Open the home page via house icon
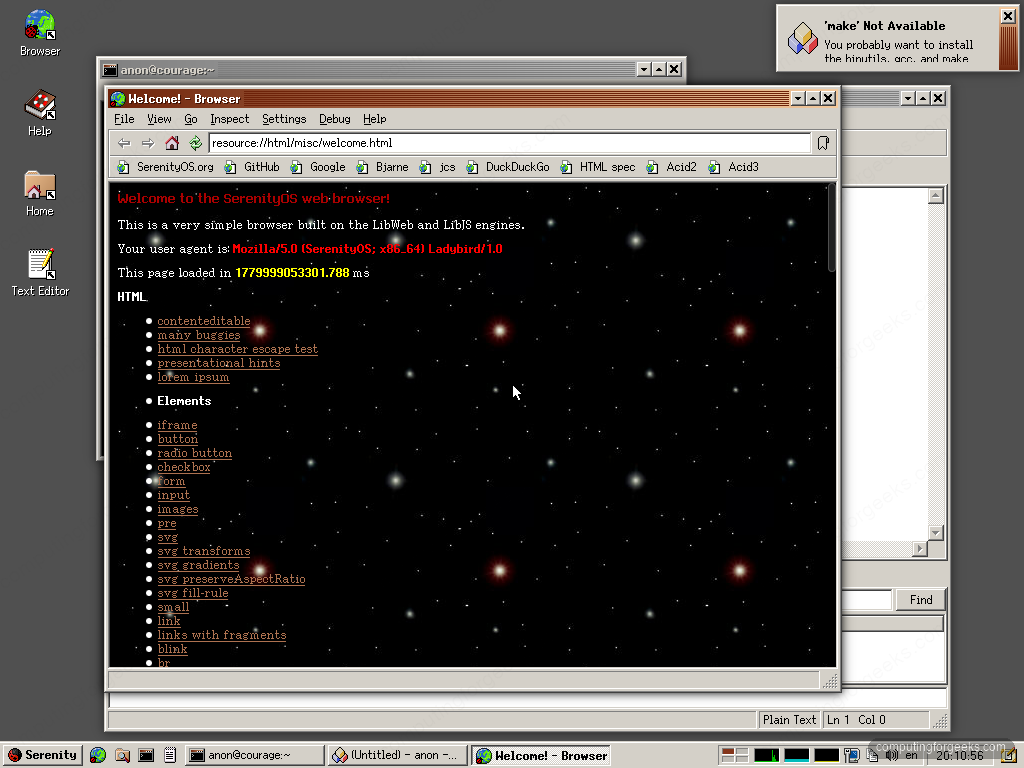 172,143
